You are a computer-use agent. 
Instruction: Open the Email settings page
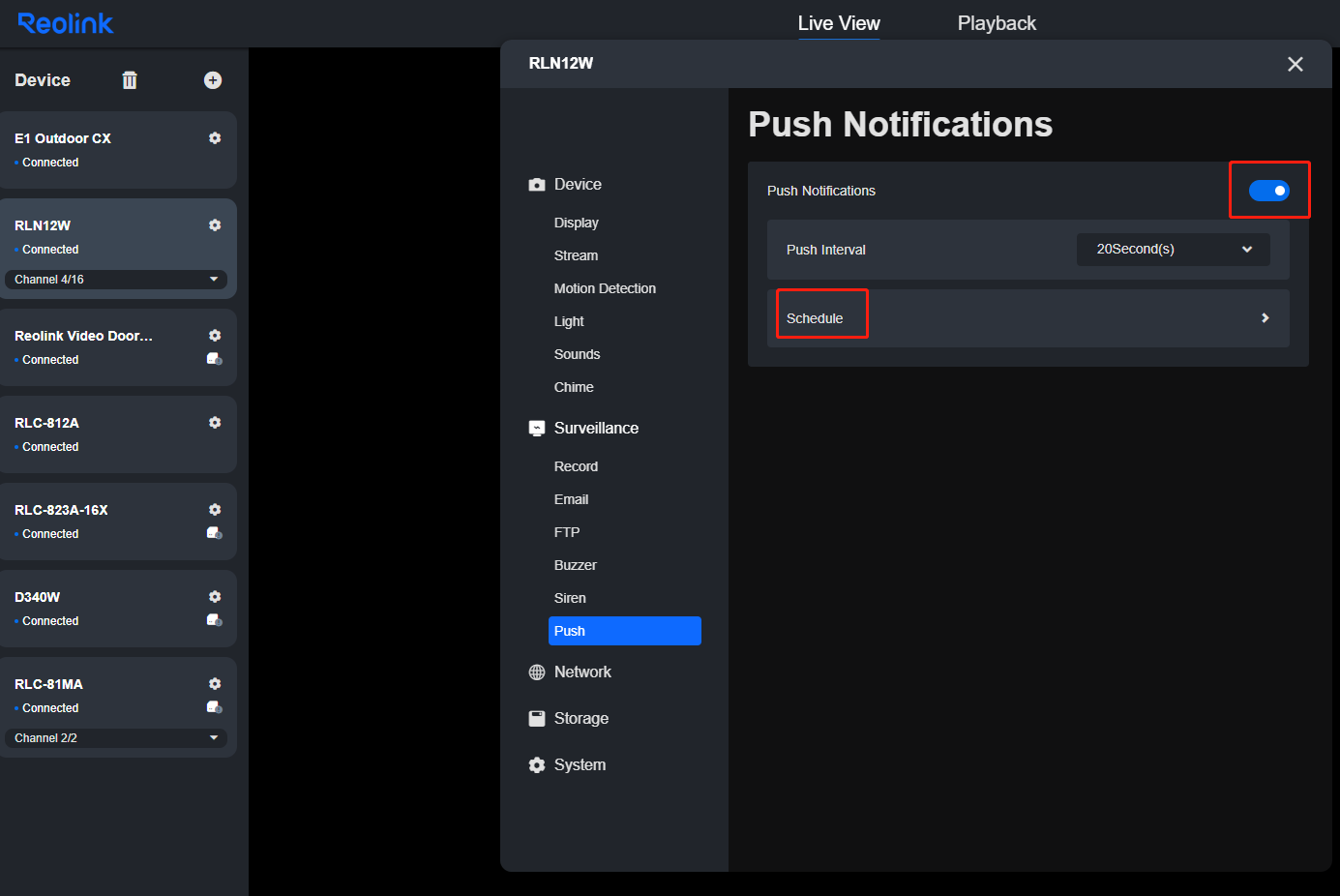[x=572, y=499]
